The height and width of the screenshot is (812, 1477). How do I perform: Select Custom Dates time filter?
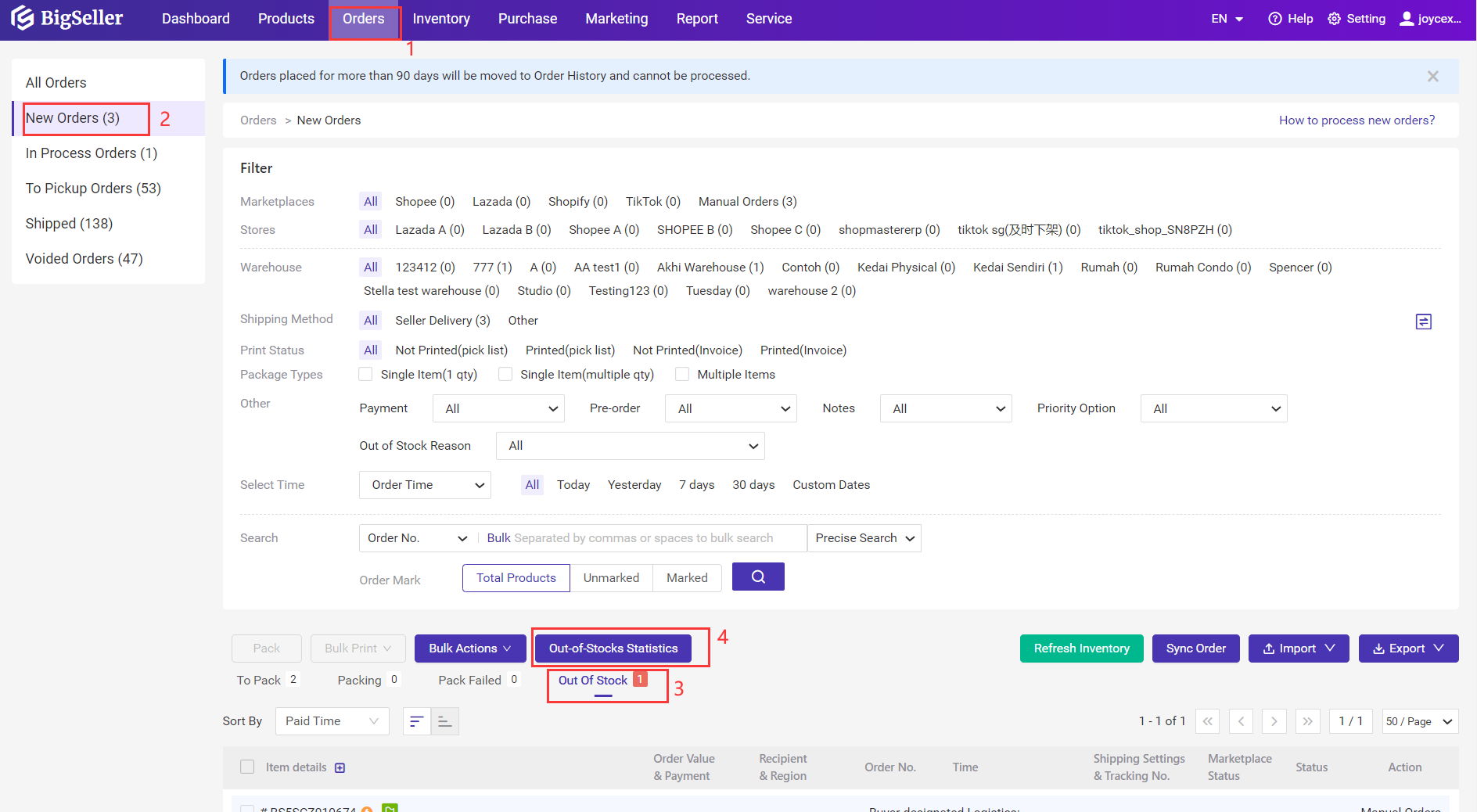(831, 485)
